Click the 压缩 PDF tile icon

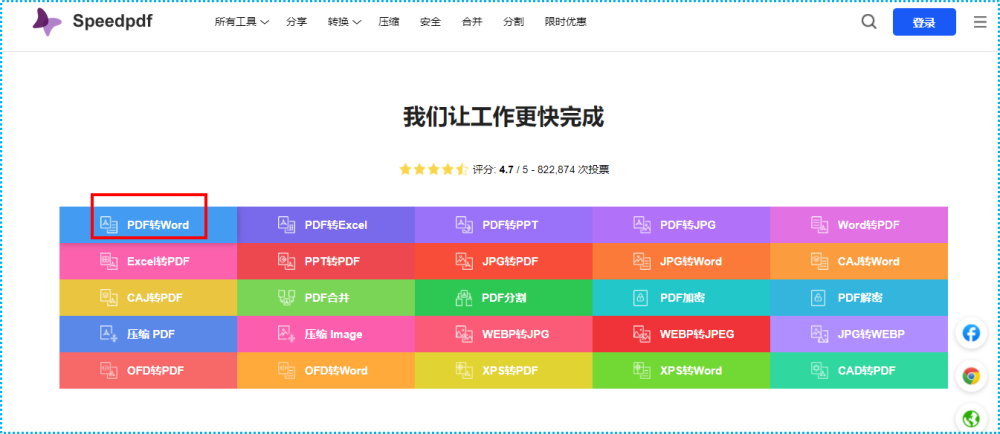pyautogui.click(x=109, y=333)
